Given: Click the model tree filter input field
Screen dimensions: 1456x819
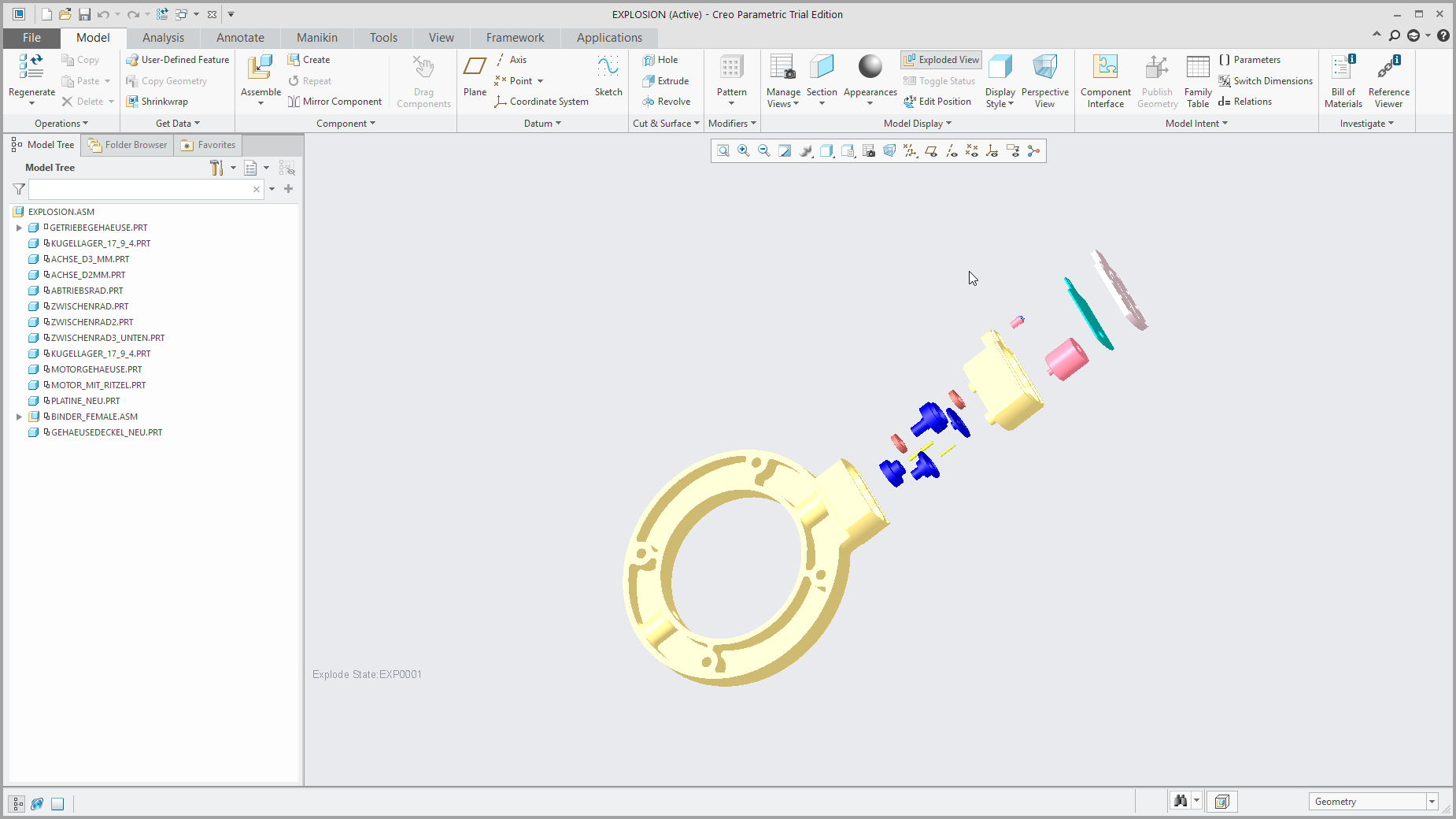Looking at the screenshot, I should click(146, 189).
